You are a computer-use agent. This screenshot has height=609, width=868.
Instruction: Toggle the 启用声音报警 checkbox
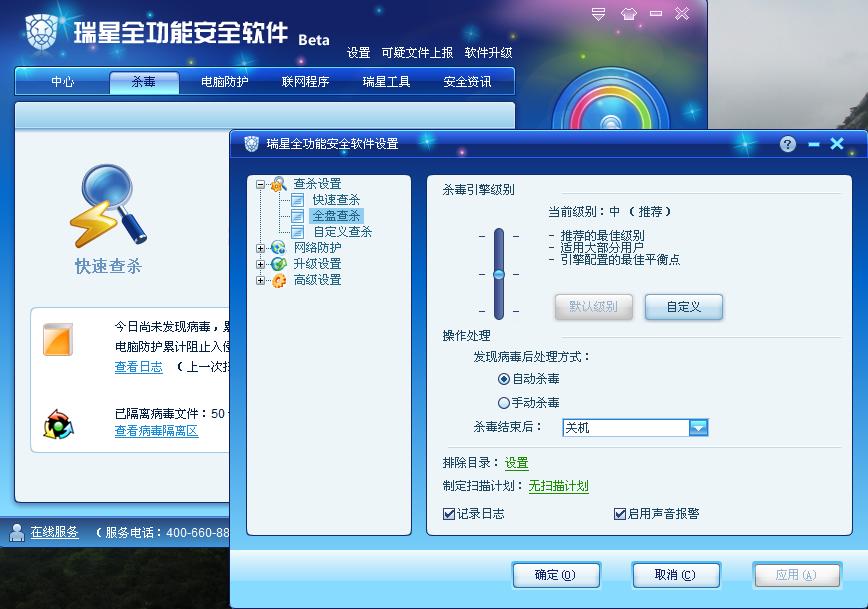620,514
